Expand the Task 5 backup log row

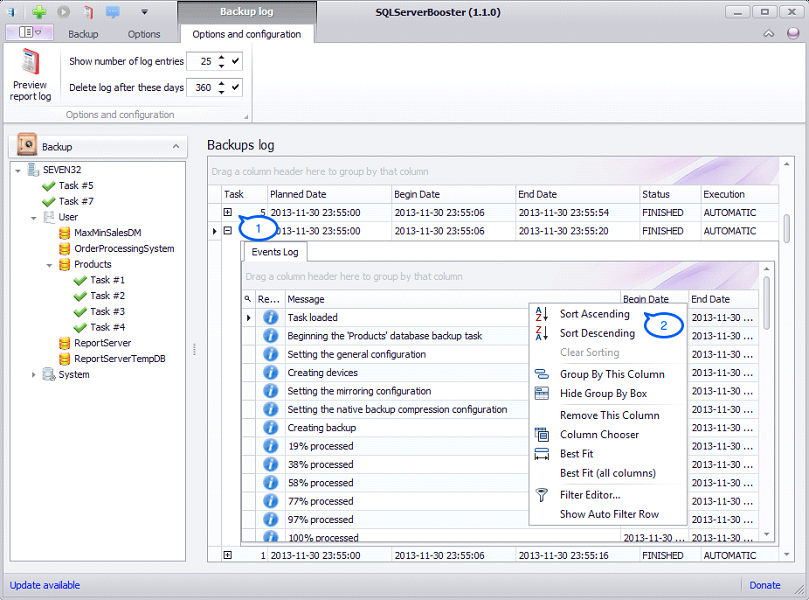[x=228, y=212]
